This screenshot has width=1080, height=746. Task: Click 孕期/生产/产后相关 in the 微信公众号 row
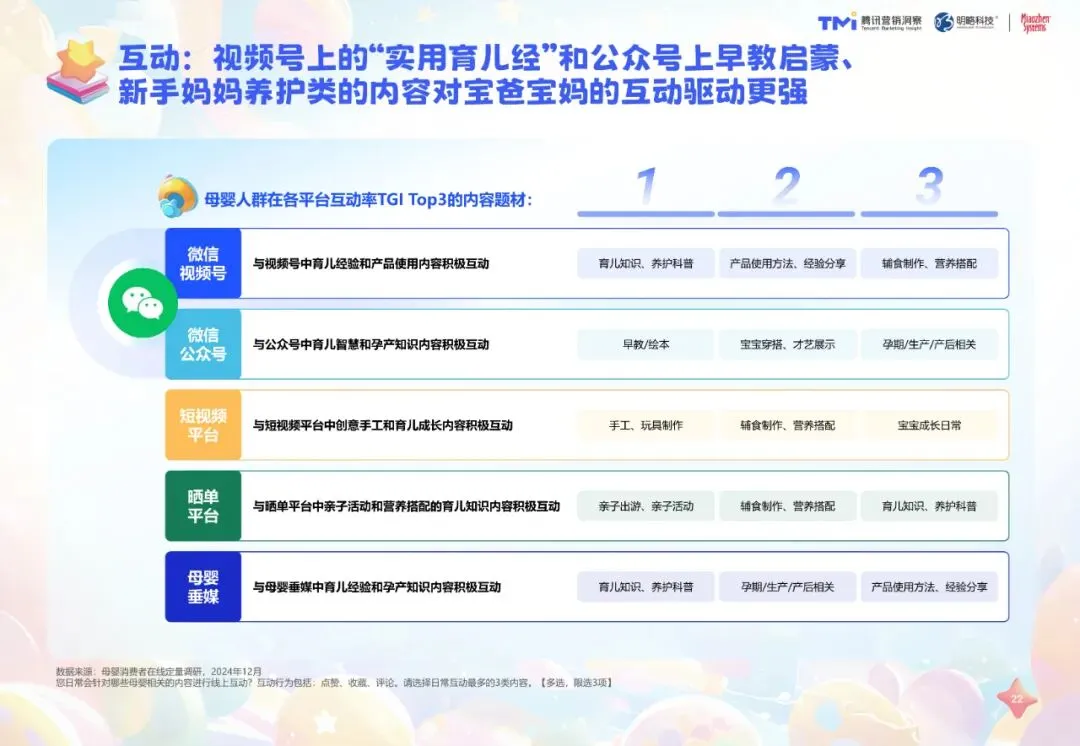pyautogui.click(x=929, y=344)
